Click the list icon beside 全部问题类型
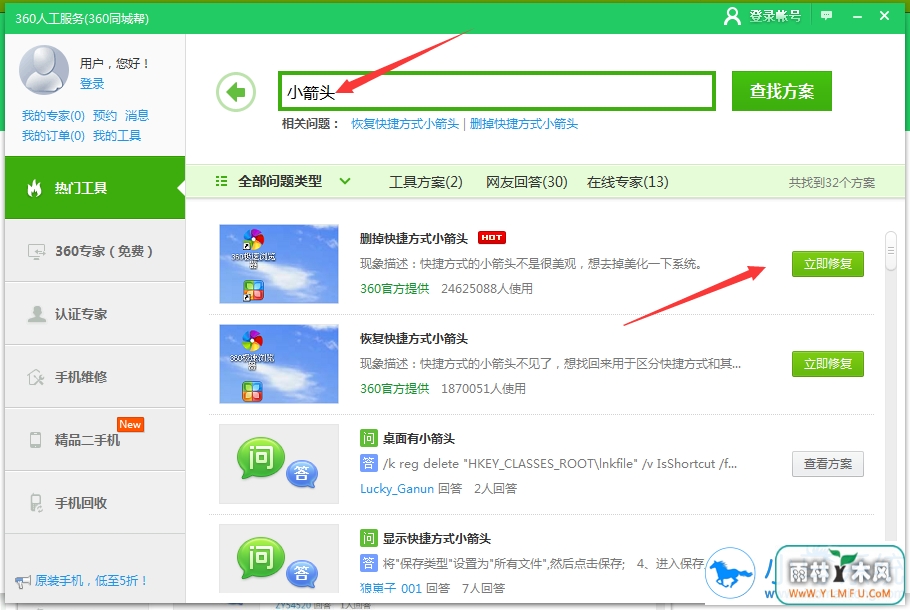The image size is (910, 610). click(221, 182)
